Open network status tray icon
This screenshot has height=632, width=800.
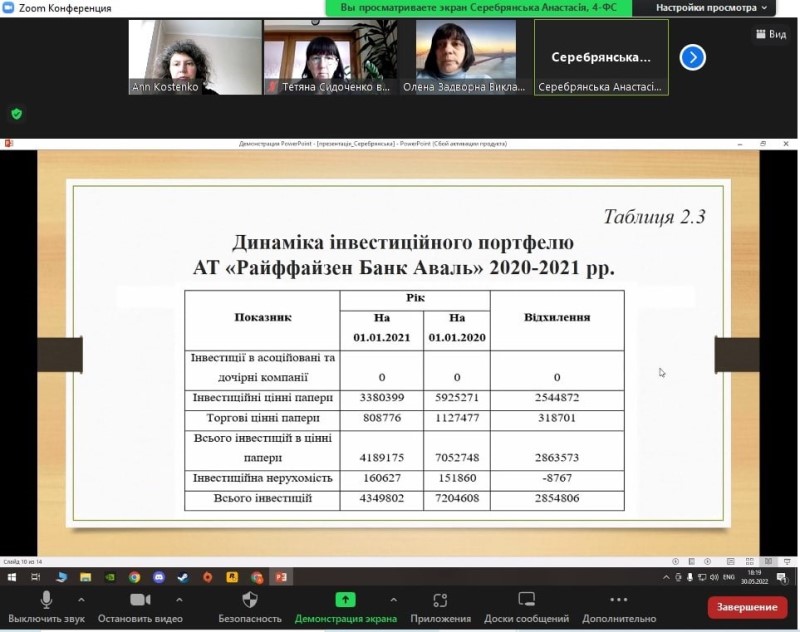pos(702,577)
